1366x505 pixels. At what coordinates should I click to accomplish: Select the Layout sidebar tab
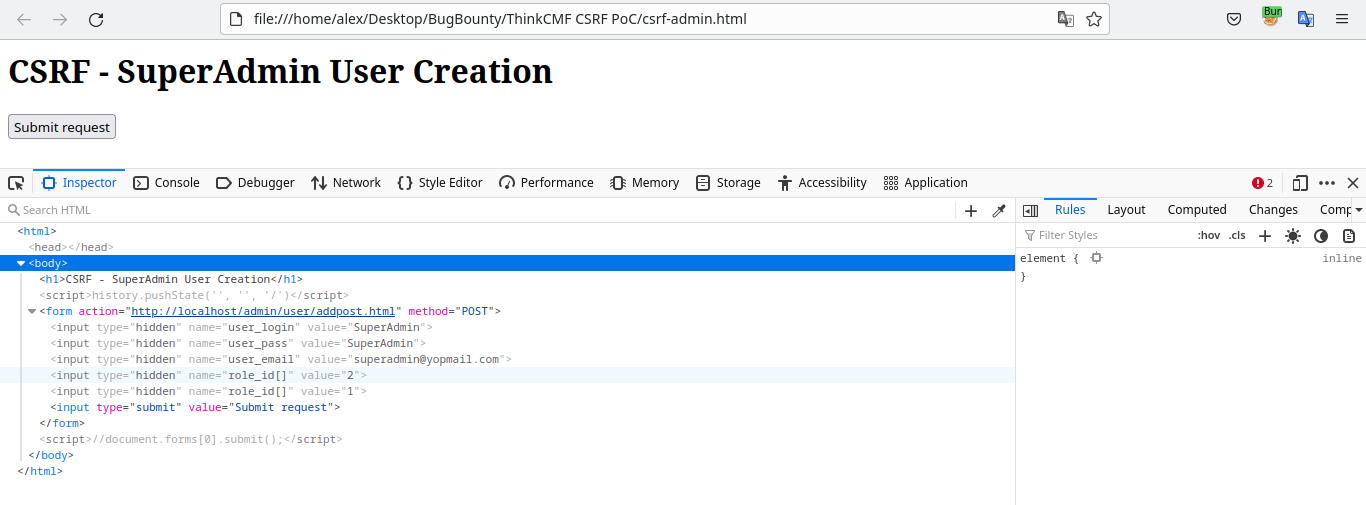pyautogui.click(x=1126, y=210)
